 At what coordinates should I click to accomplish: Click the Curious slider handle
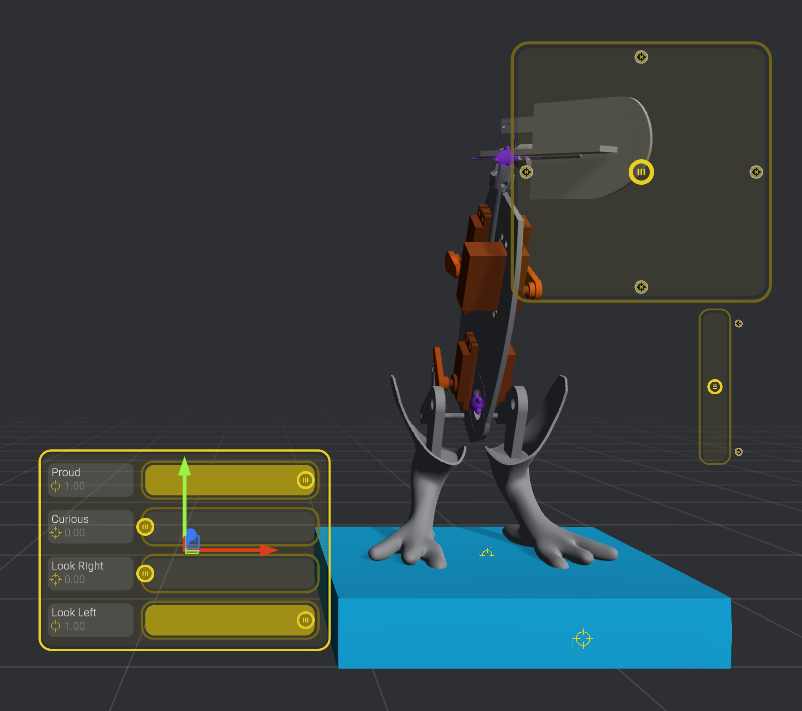point(145,526)
